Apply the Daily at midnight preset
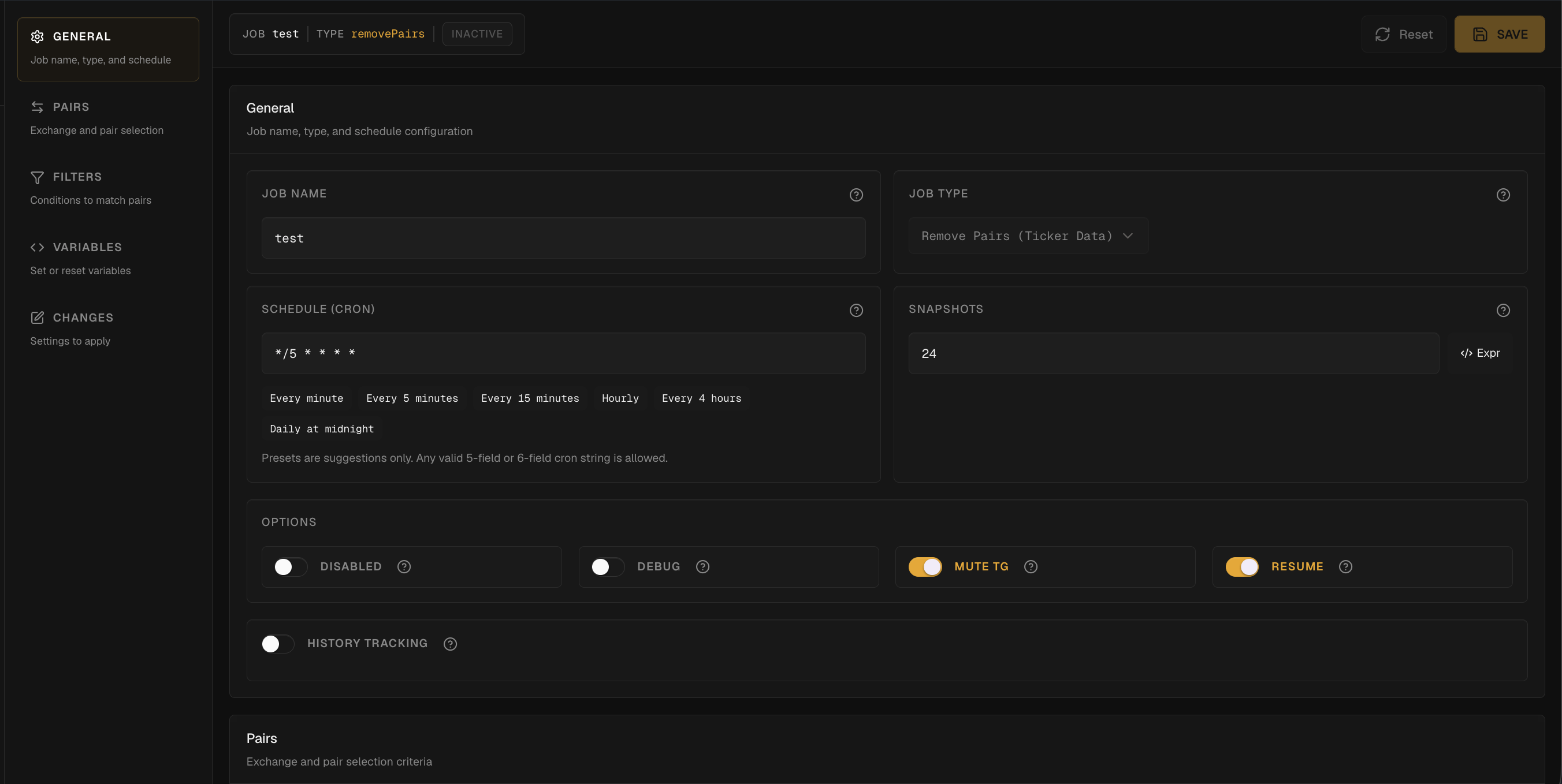The width and height of the screenshot is (1562, 784). pyautogui.click(x=322, y=429)
